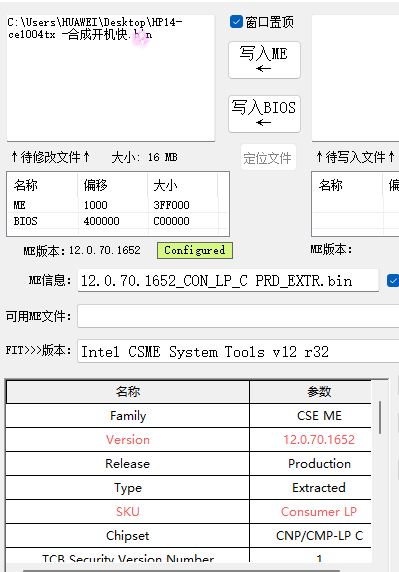The height and width of the screenshot is (572, 399).
Task: Click the 可用ME文件 input field
Action: pyautogui.click(x=238, y=316)
